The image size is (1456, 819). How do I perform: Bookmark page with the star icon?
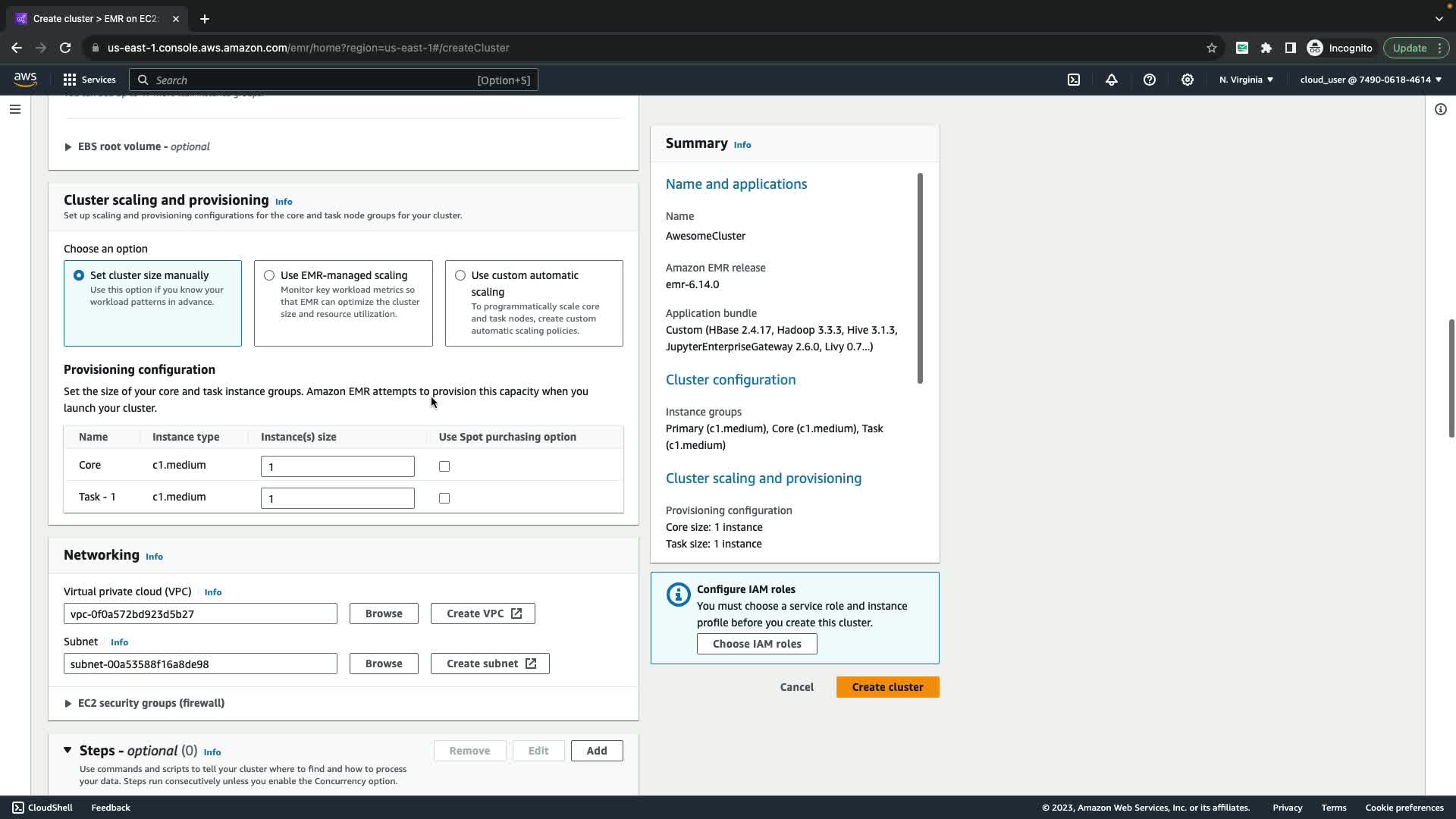click(x=1212, y=48)
